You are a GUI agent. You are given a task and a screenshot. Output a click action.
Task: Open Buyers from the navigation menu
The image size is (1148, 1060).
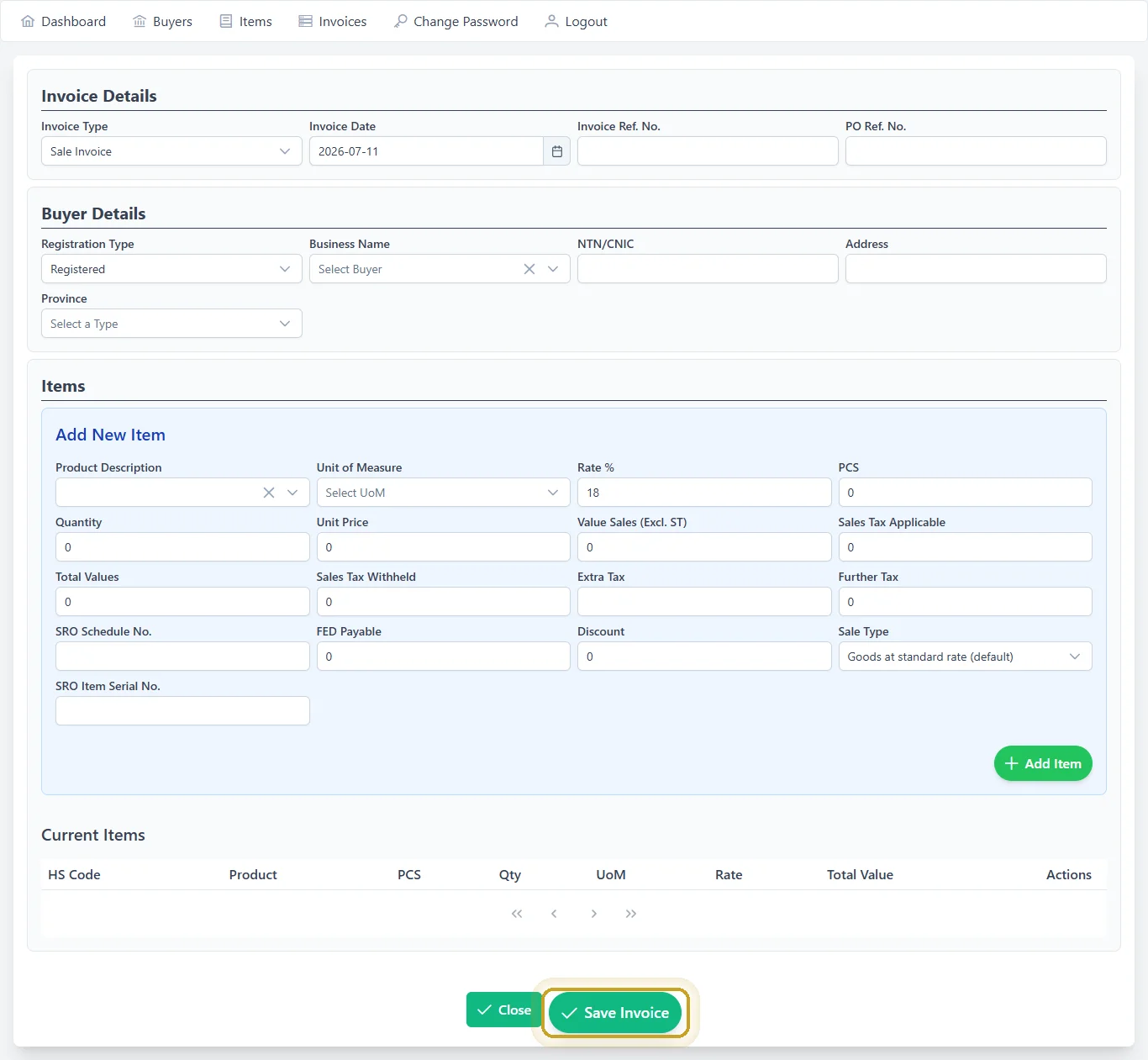pos(163,21)
